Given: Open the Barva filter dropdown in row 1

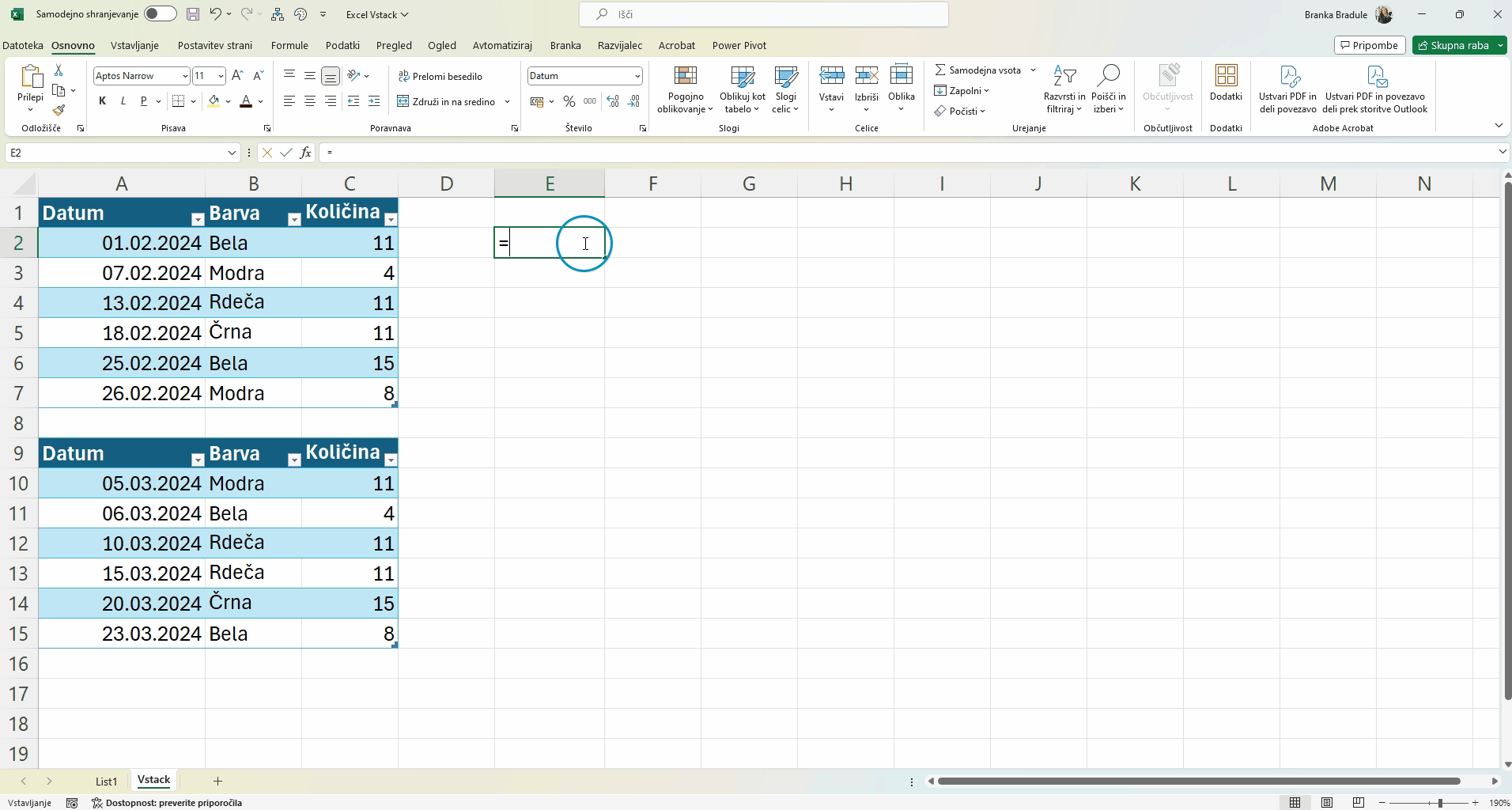Looking at the screenshot, I should 293,219.
